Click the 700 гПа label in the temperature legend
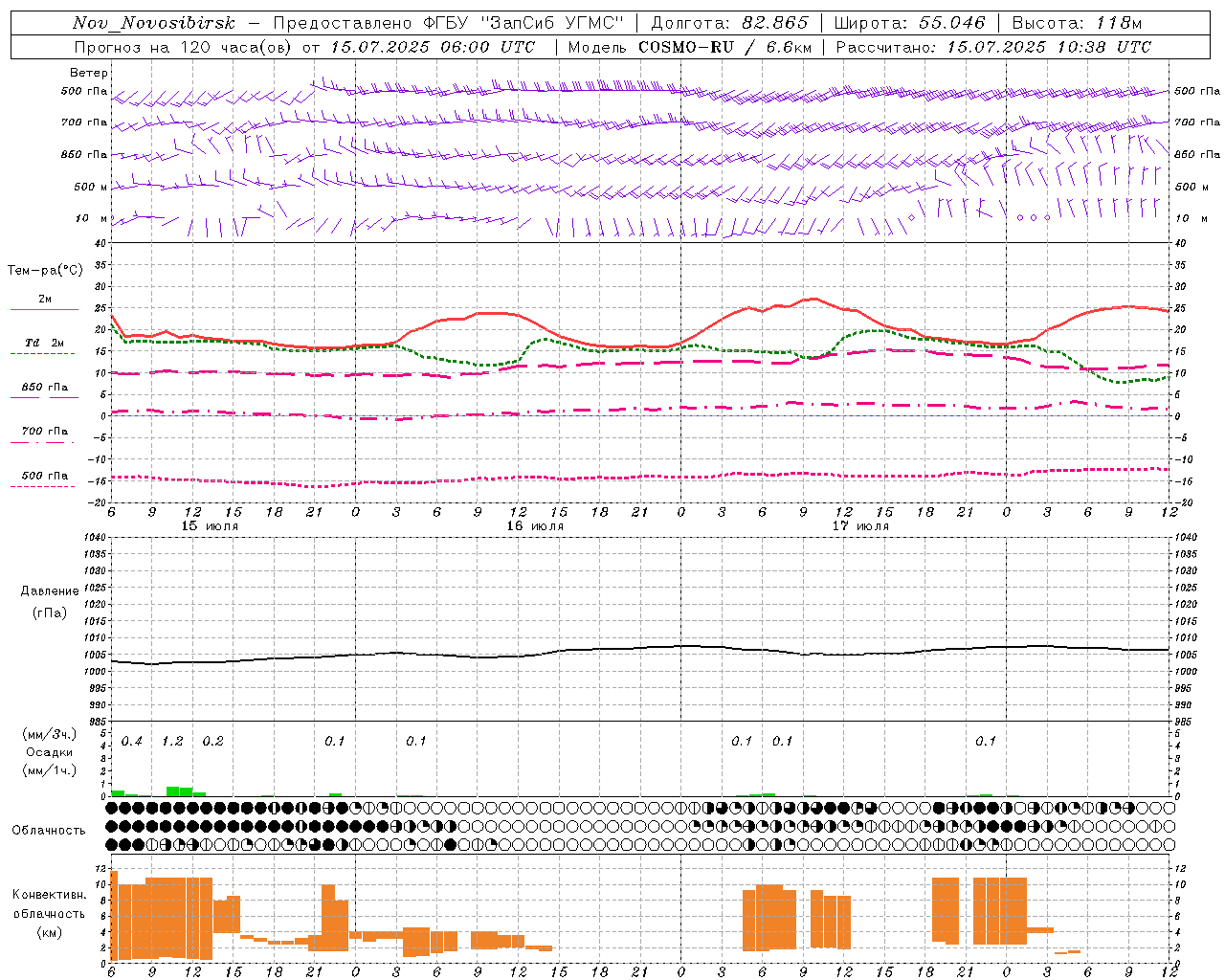 (x=45, y=432)
